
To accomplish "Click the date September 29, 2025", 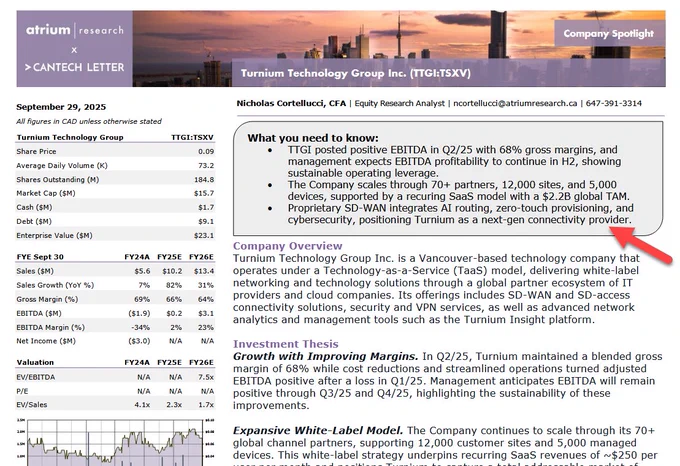I will [x=61, y=107].
